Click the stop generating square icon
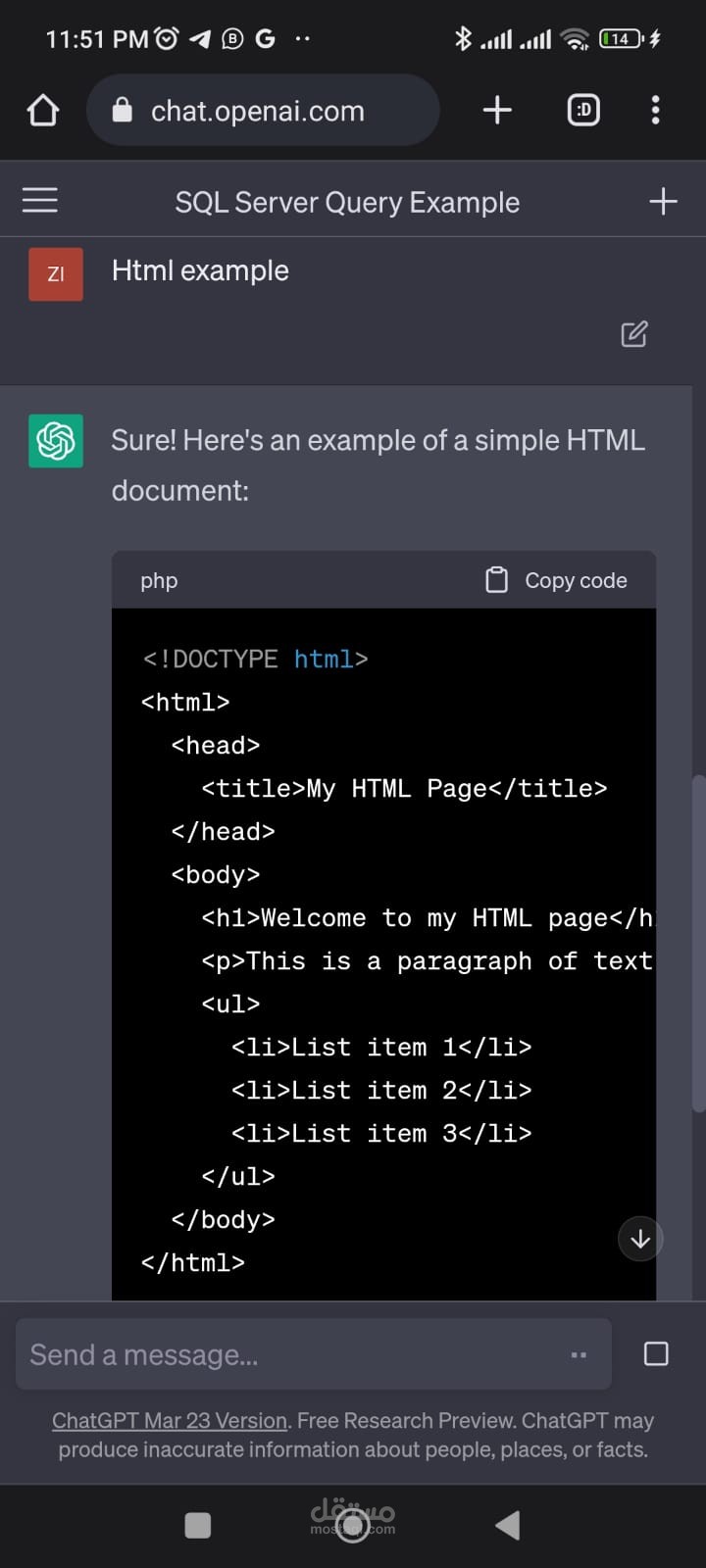706x1568 pixels. tap(656, 1354)
